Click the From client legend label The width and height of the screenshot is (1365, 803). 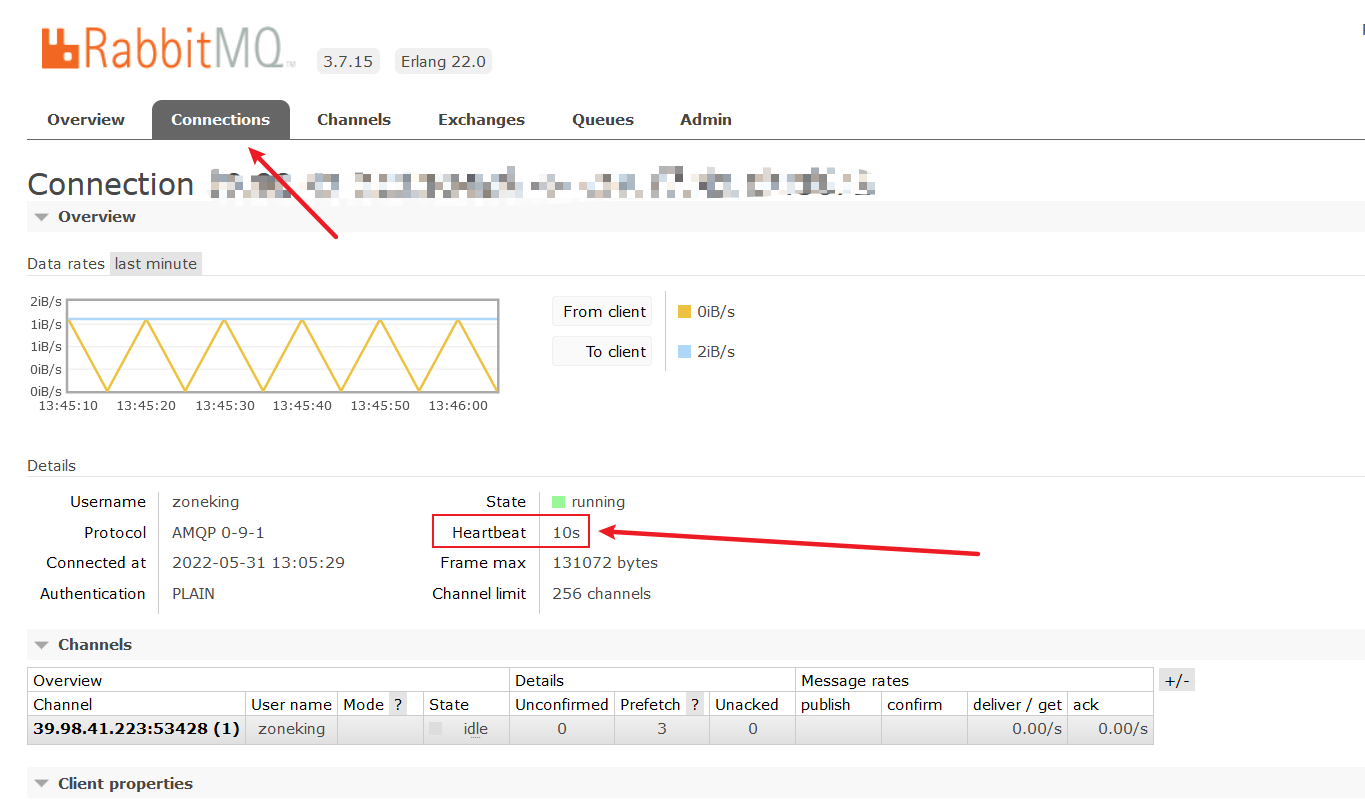tap(604, 312)
